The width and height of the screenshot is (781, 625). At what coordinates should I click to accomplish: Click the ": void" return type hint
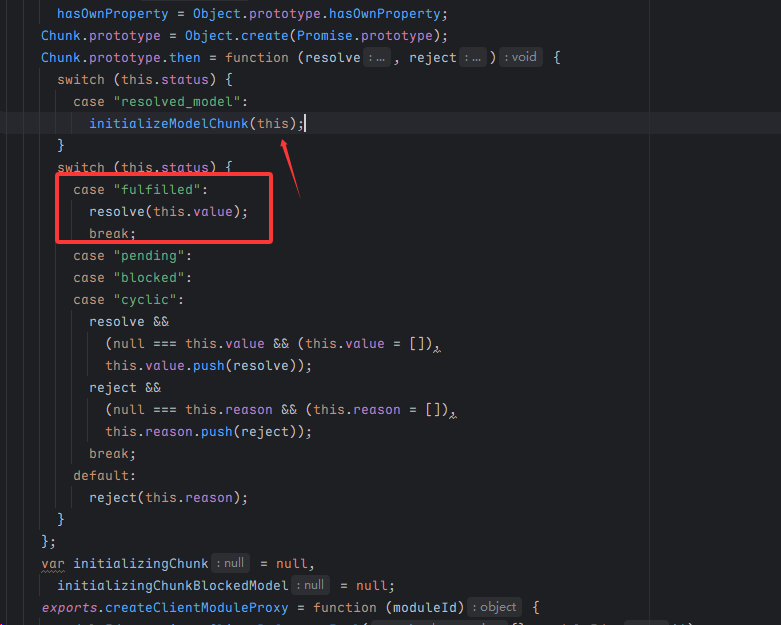[519, 58]
